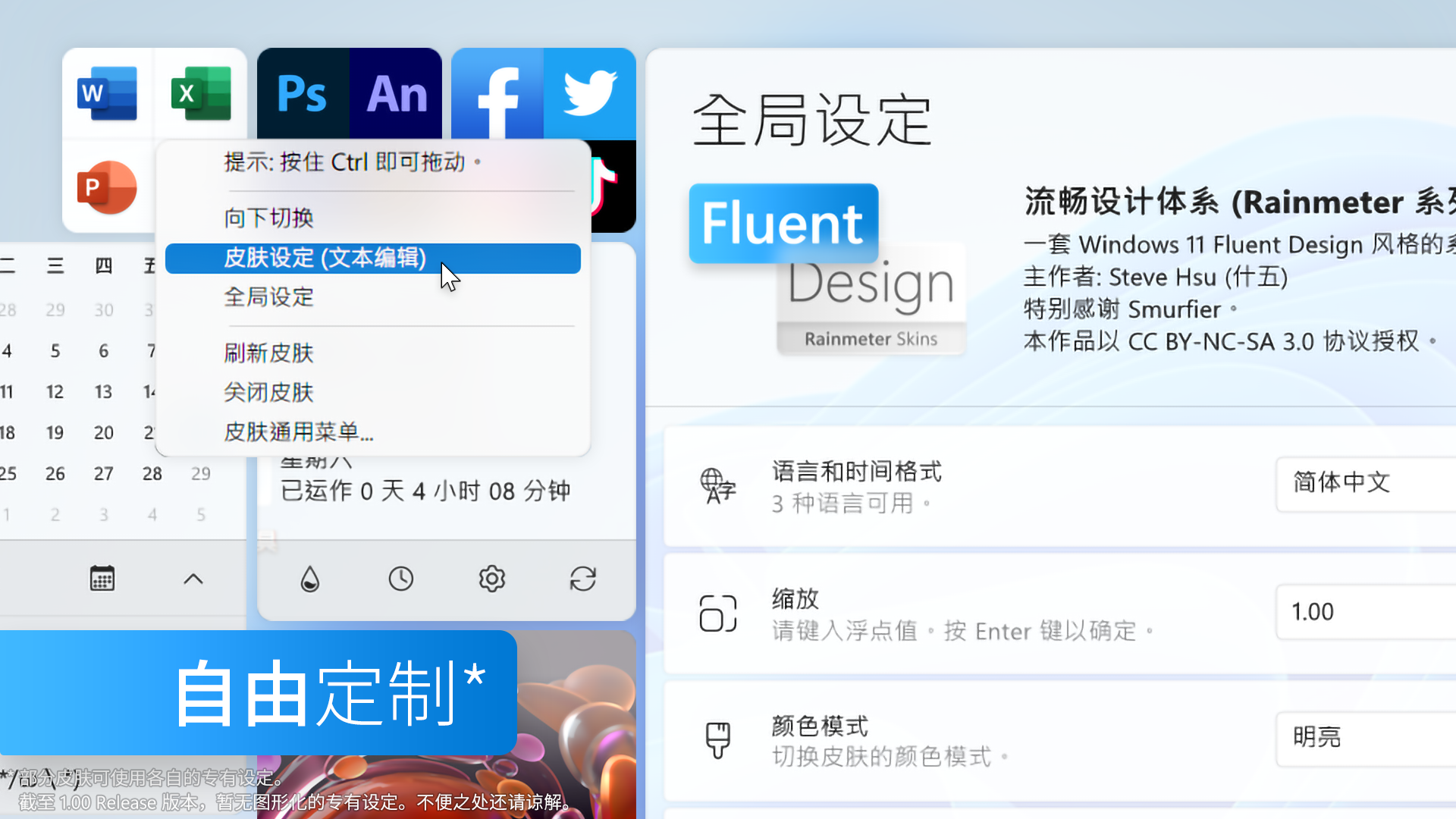Image resolution: width=1456 pixels, height=819 pixels.
Task: Click the refresh arrows icon
Action: tap(583, 579)
